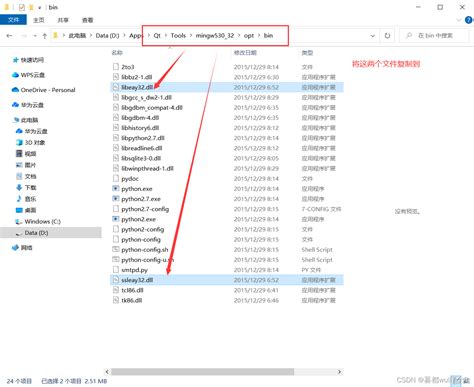Go up one folder level
Screen dimensions: 474x387
point(45,36)
